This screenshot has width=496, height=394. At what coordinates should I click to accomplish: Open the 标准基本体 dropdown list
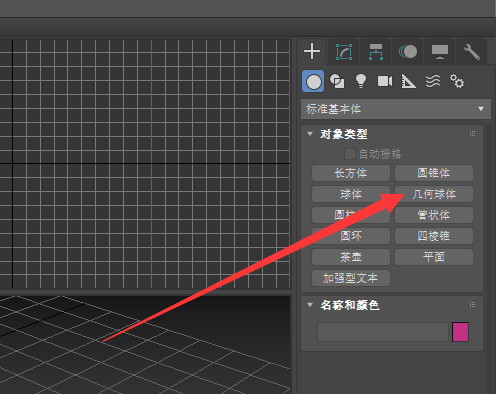pyautogui.click(x=396, y=109)
